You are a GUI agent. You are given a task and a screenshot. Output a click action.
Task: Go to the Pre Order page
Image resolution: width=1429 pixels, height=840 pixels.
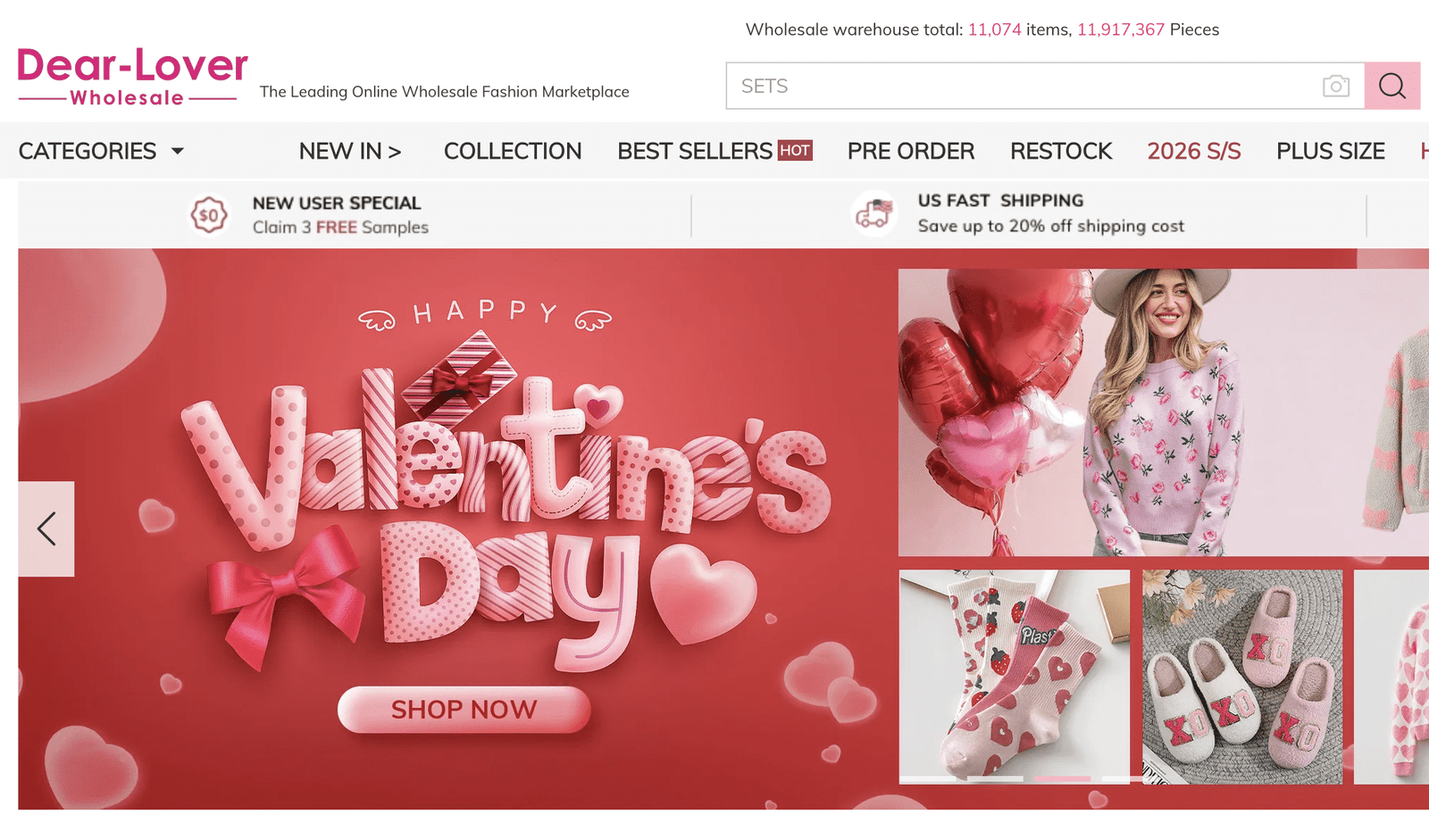(910, 151)
